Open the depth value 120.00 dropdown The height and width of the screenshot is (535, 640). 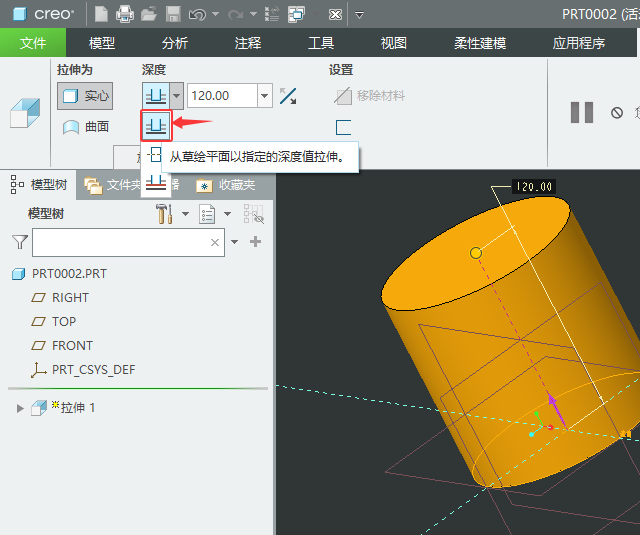pyautogui.click(x=265, y=96)
